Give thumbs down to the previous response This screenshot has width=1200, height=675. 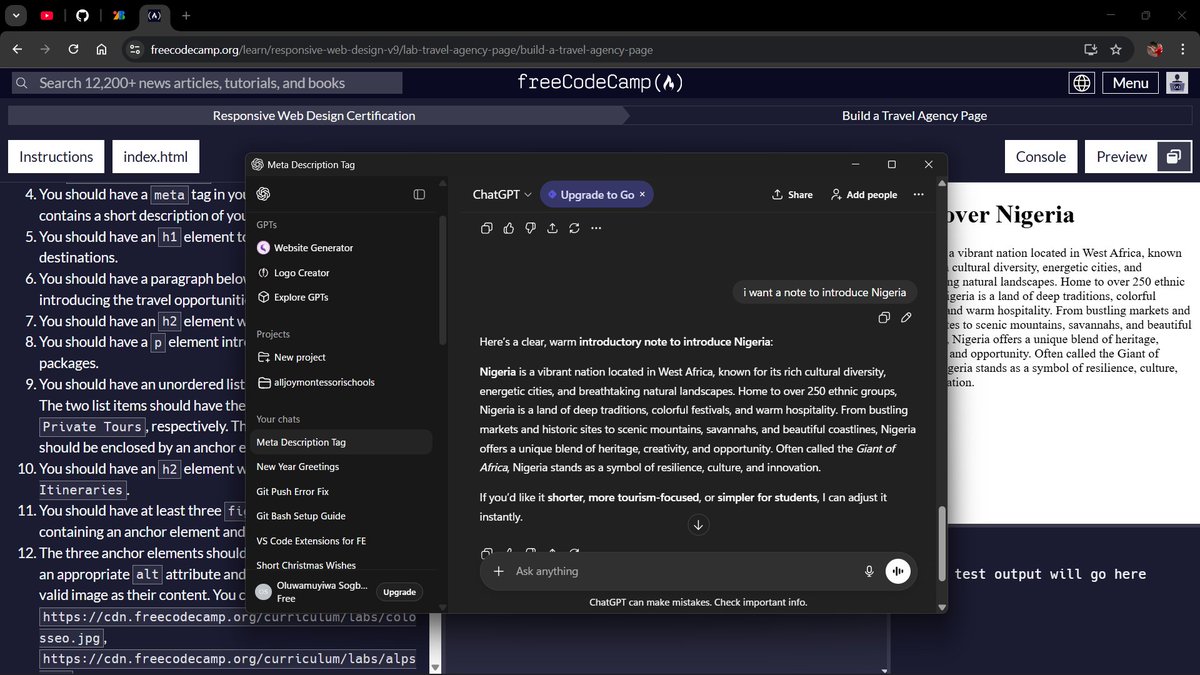530,228
